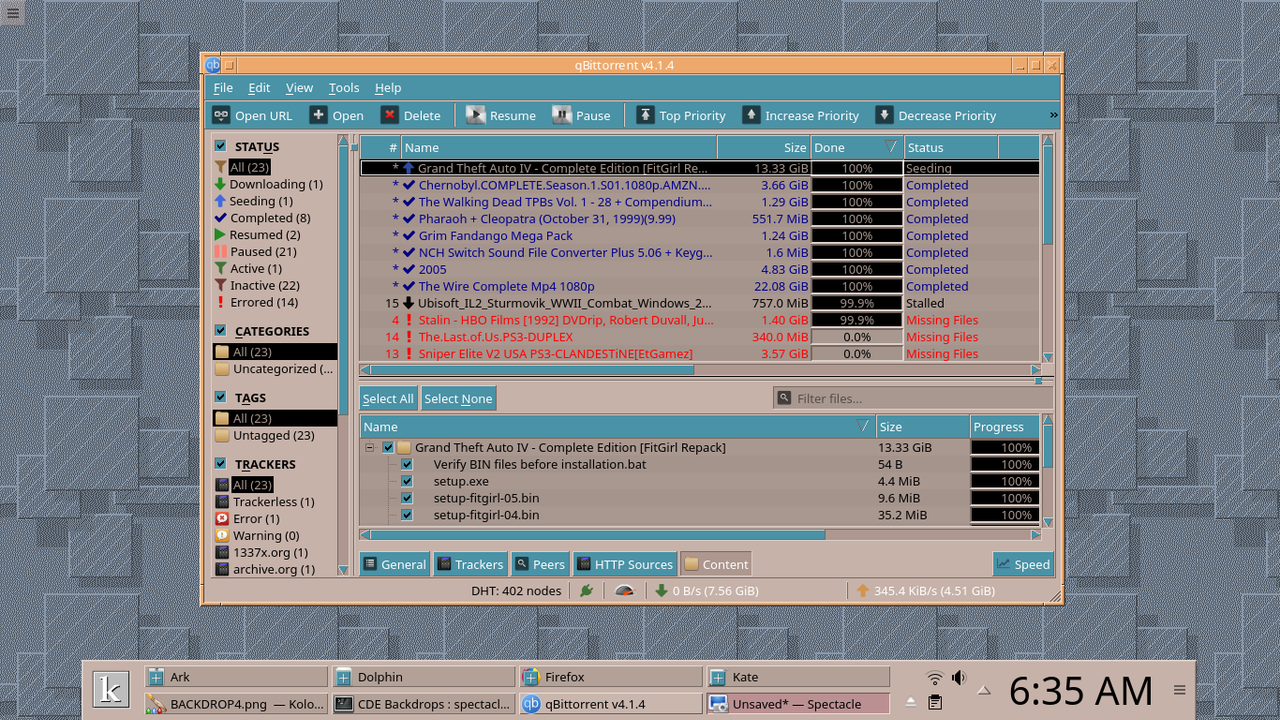Delete the selected torrent
Screen dimensions: 1280x720
coord(411,115)
